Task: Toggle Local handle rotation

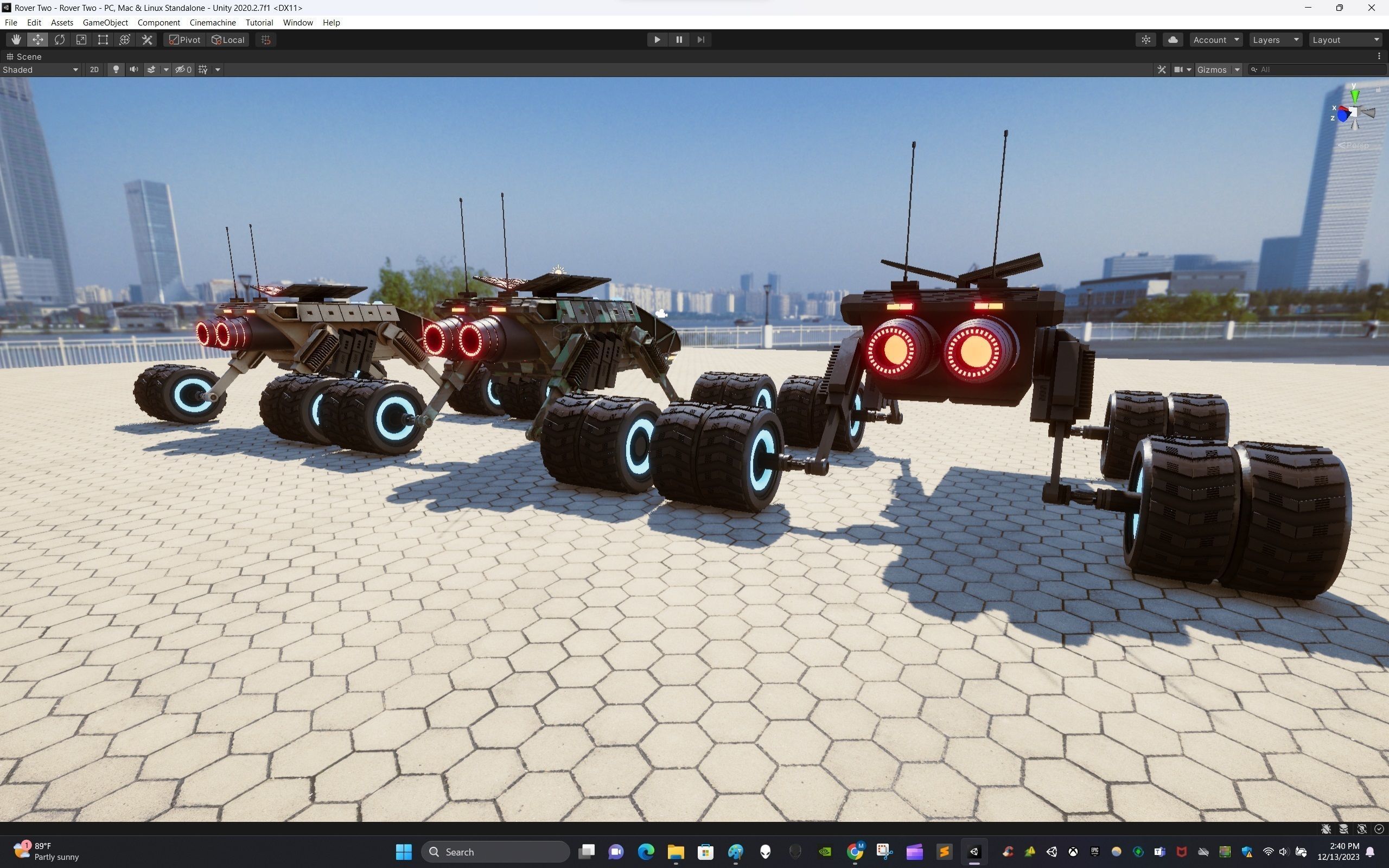Action: 228,40
